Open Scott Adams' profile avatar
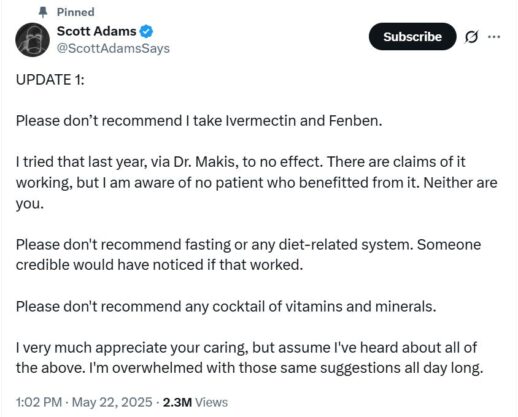 32,40
